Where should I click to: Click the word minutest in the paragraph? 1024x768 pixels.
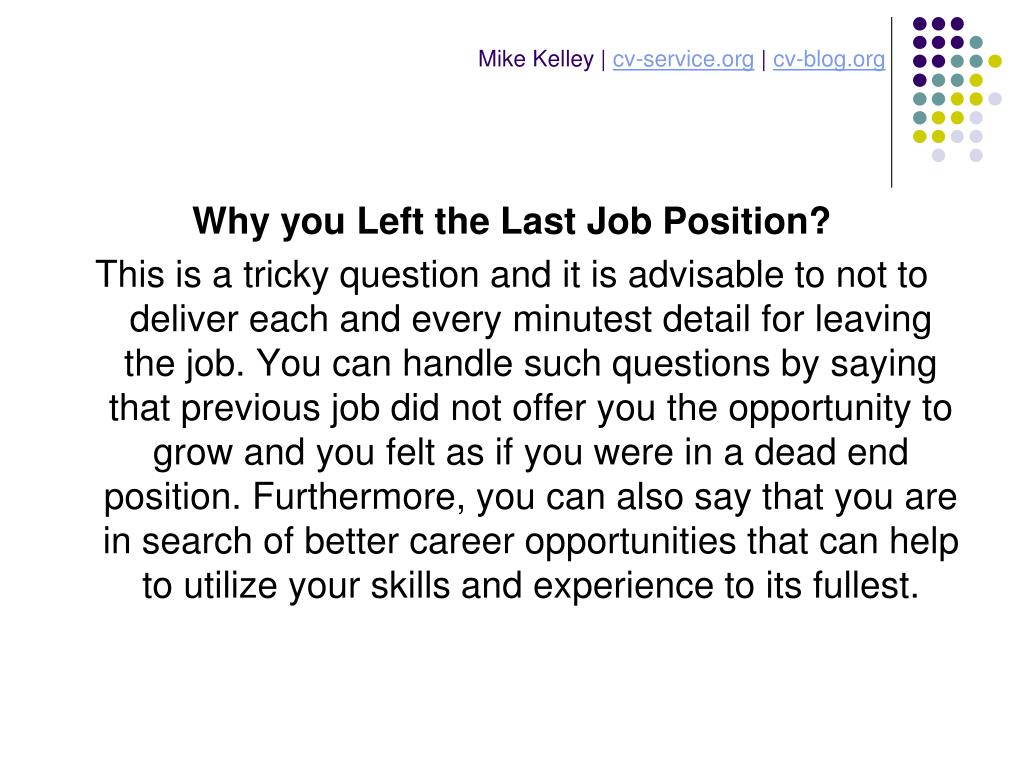pos(583,319)
